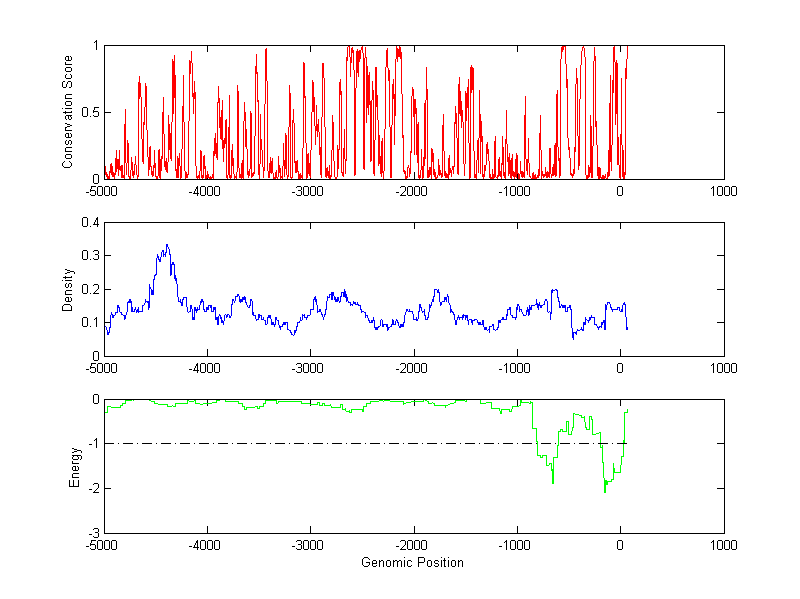Click the dashed black threshold line in Energy plot
This screenshot has height=599, width=800.
click(x=300, y=443)
